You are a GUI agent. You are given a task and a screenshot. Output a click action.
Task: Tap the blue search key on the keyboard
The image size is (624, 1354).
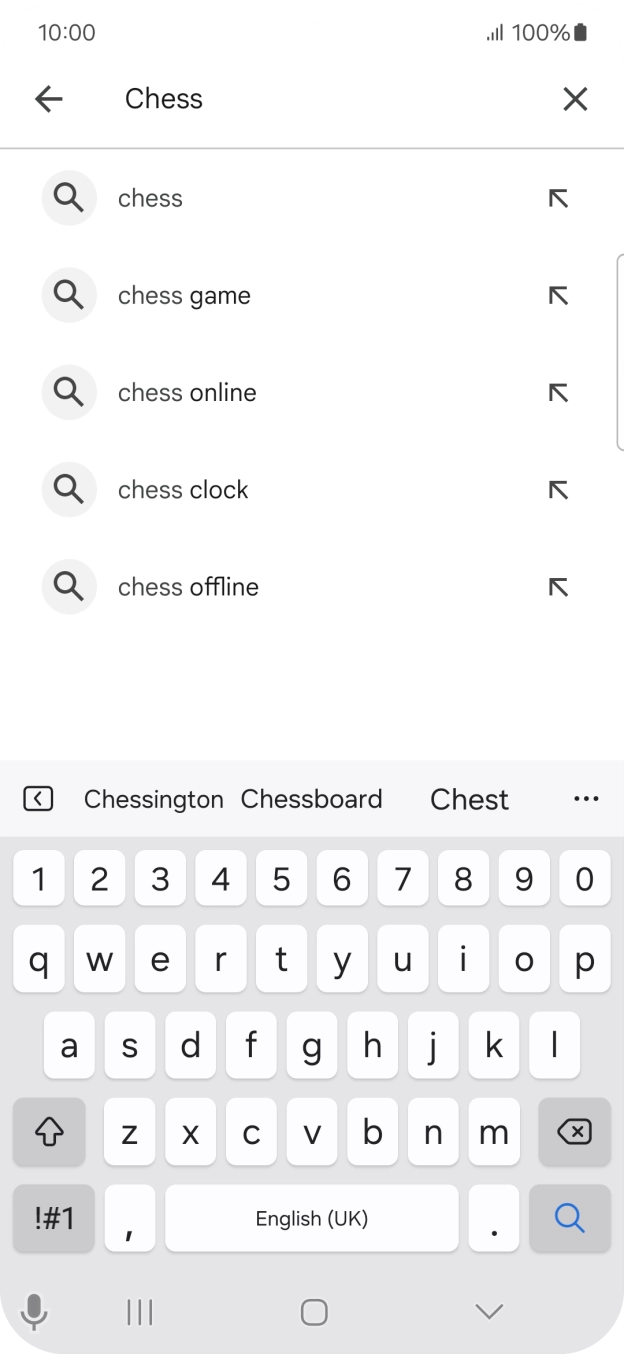point(569,1218)
